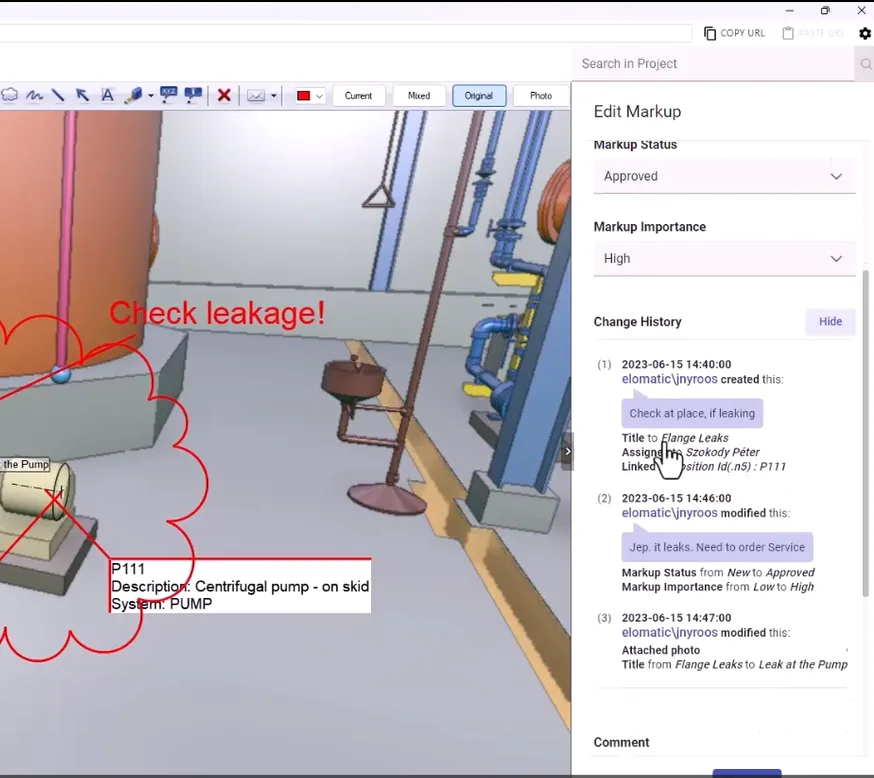Viewport: 874px width, 778px height.
Task: Expand the Markup Importance dropdown
Action: point(724,258)
